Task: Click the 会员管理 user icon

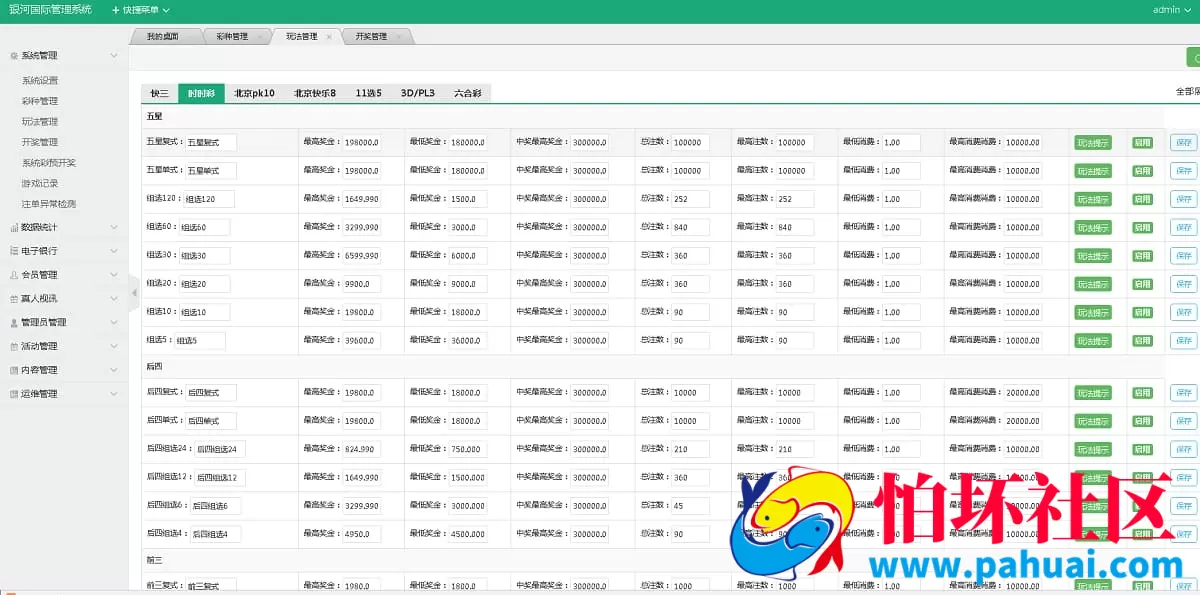Action: pyautogui.click(x=13, y=275)
